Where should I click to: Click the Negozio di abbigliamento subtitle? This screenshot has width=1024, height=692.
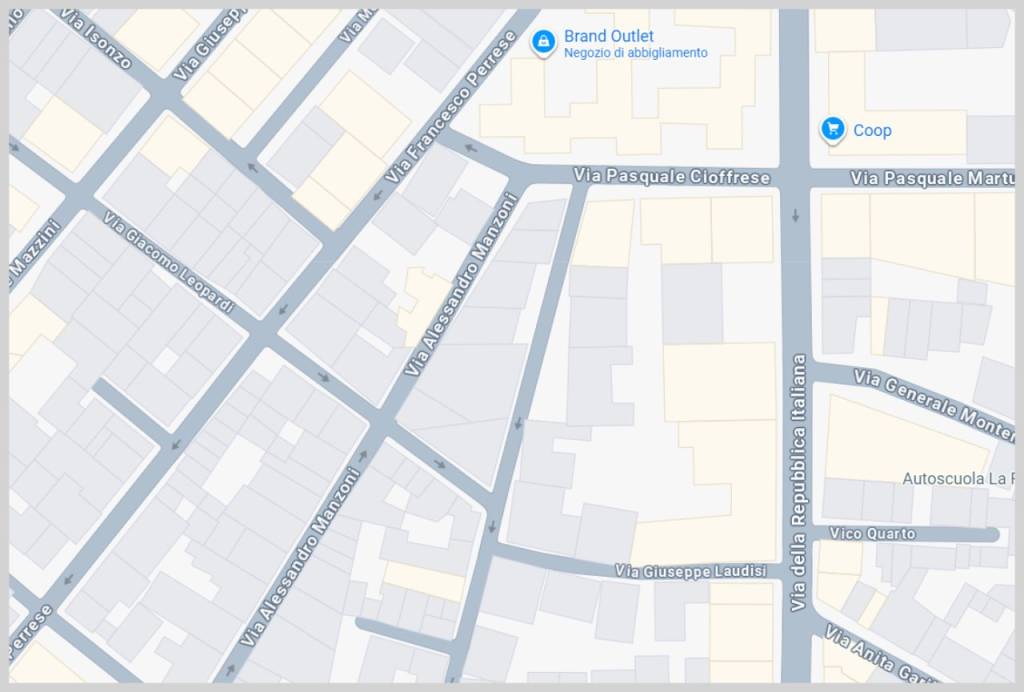pos(635,53)
